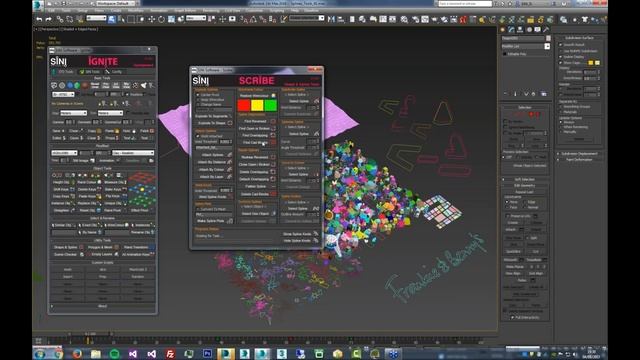Collapse the Soft Selection rollout
Image resolution: width=640 pixels, height=360 pixels.
click(524, 179)
